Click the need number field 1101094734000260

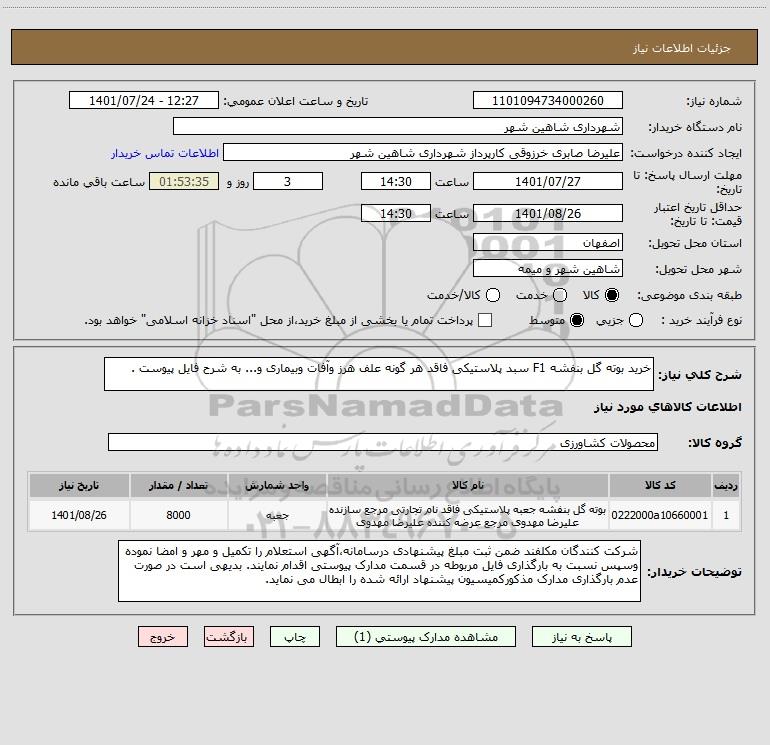[548, 100]
